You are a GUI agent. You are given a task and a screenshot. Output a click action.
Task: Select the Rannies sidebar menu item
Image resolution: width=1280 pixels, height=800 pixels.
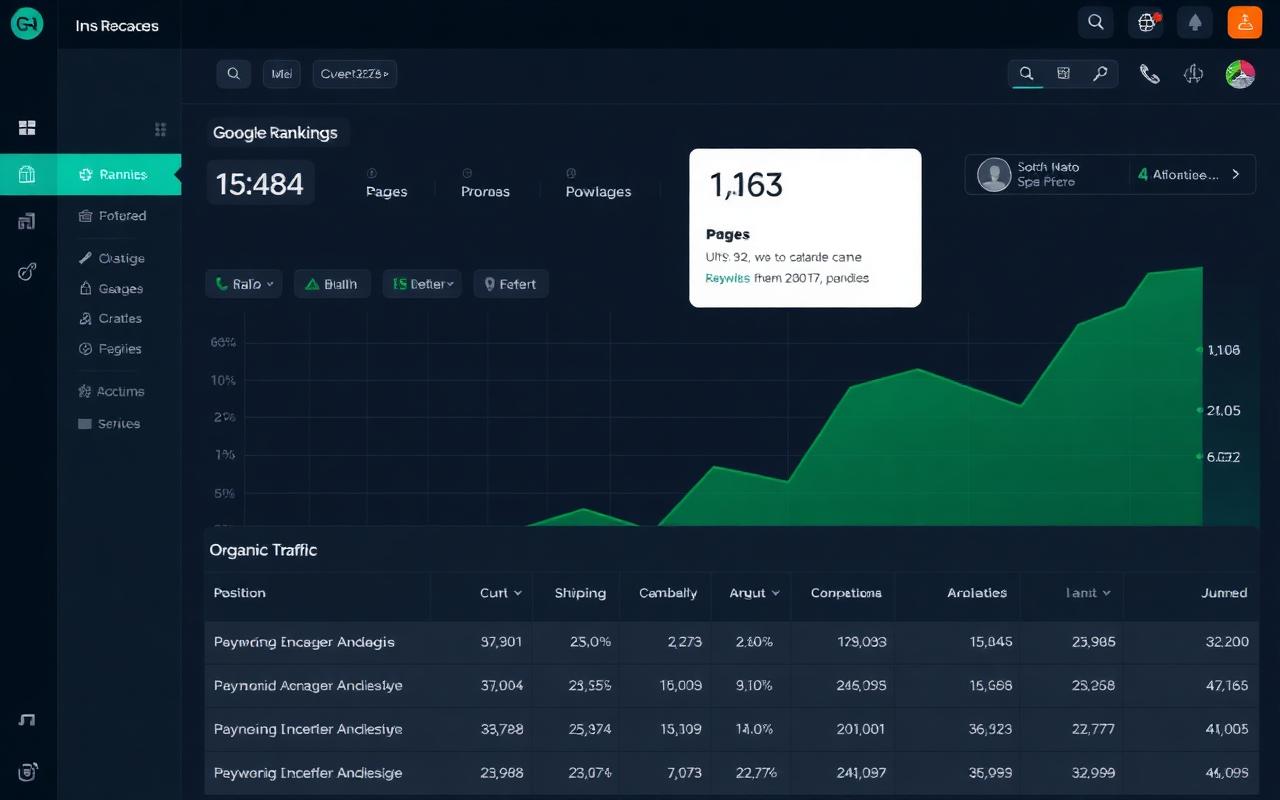[x=120, y=175]
